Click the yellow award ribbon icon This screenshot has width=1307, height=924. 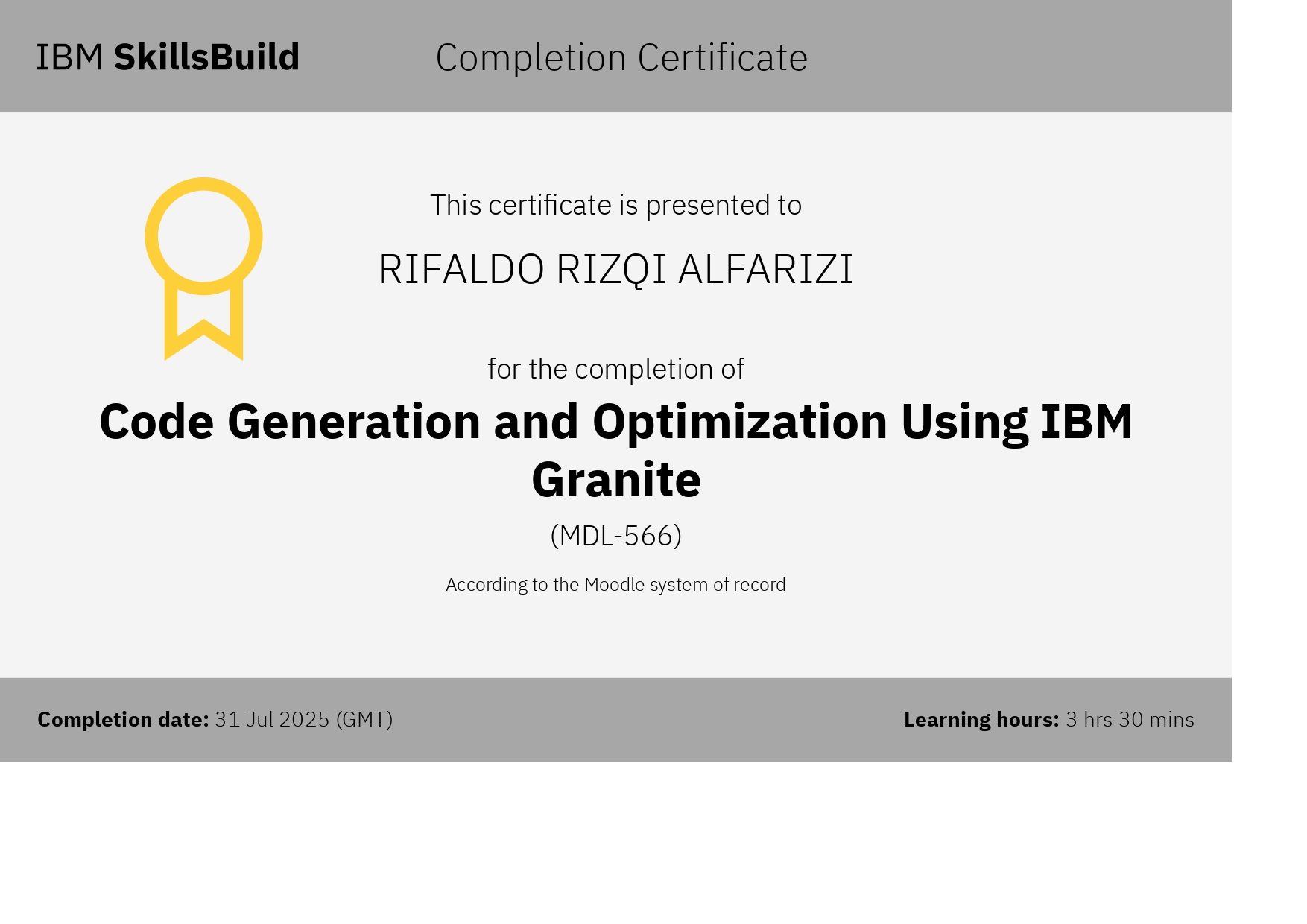tap(203, 268)
